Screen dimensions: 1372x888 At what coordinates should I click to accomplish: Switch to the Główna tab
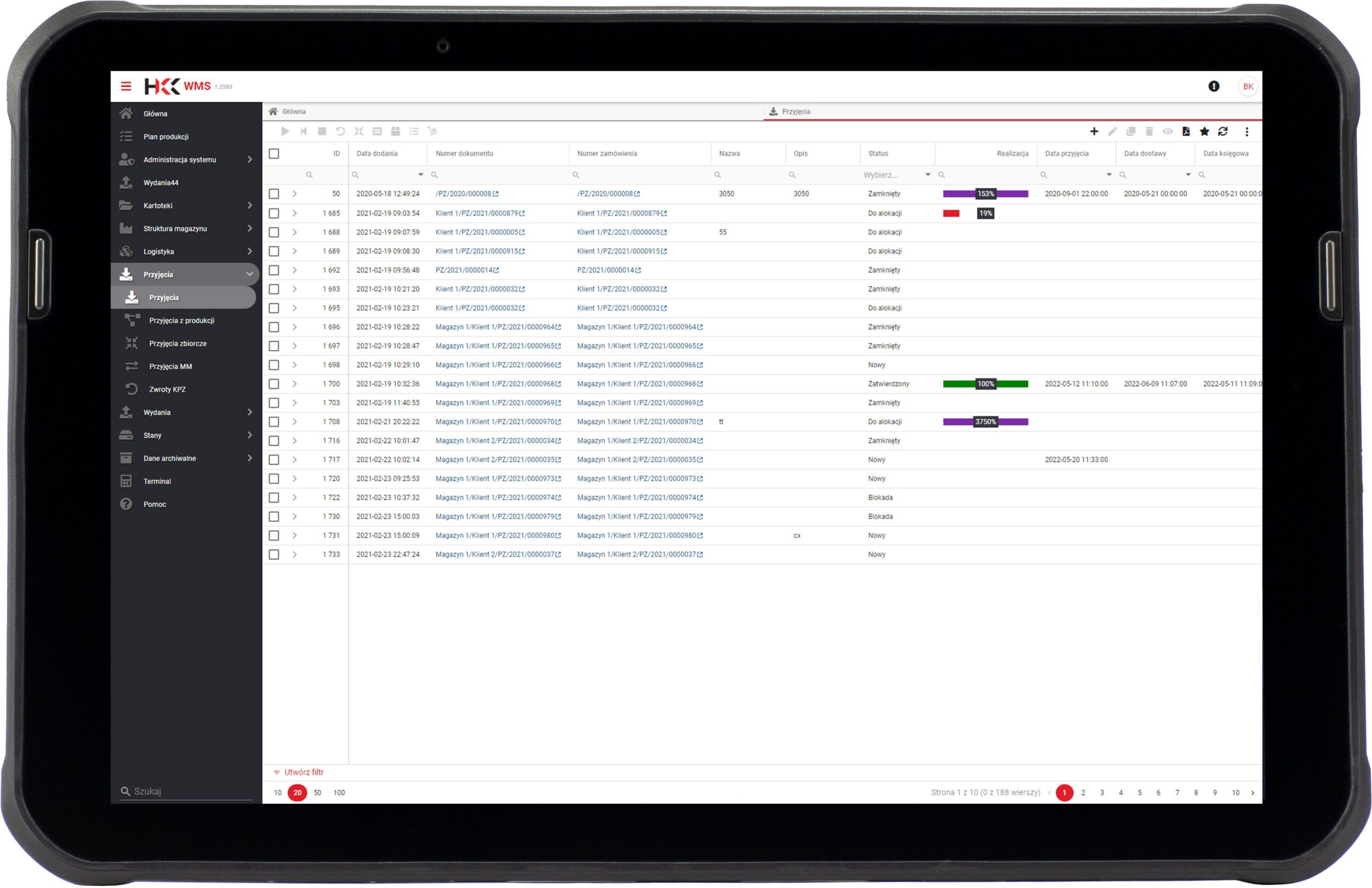tap(293, 112)
